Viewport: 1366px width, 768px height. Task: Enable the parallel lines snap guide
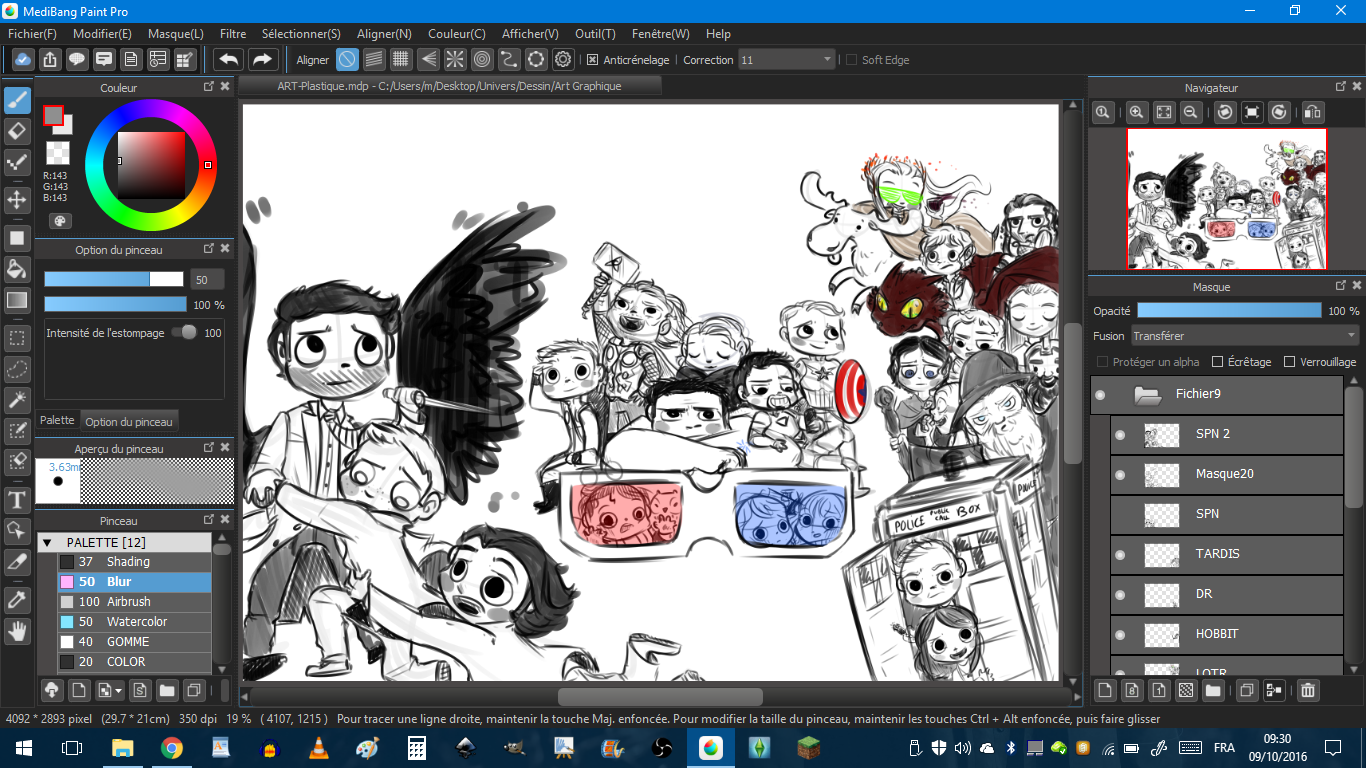pyautogui.click(x=374, y=60)
